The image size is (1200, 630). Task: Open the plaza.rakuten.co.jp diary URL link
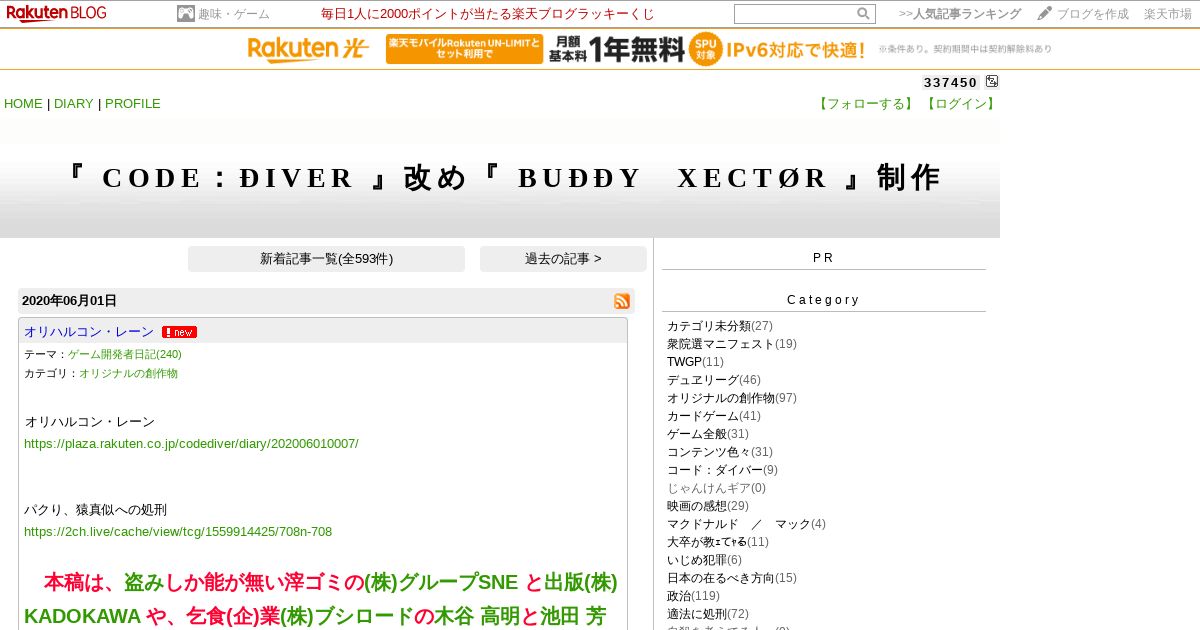coord(191,443)
